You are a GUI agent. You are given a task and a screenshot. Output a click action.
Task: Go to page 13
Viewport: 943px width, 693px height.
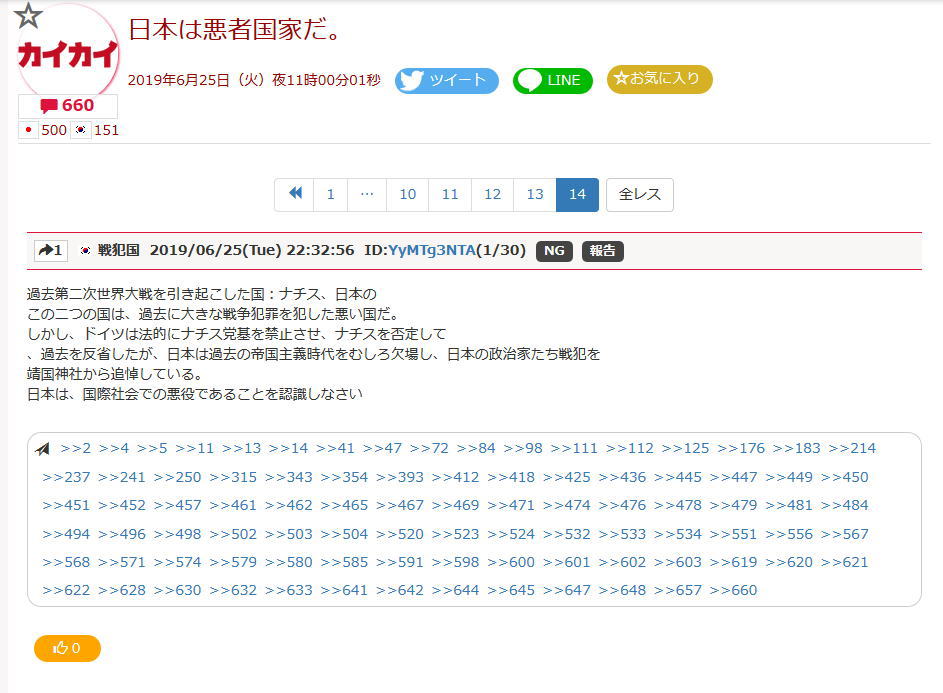click(535, 194)
